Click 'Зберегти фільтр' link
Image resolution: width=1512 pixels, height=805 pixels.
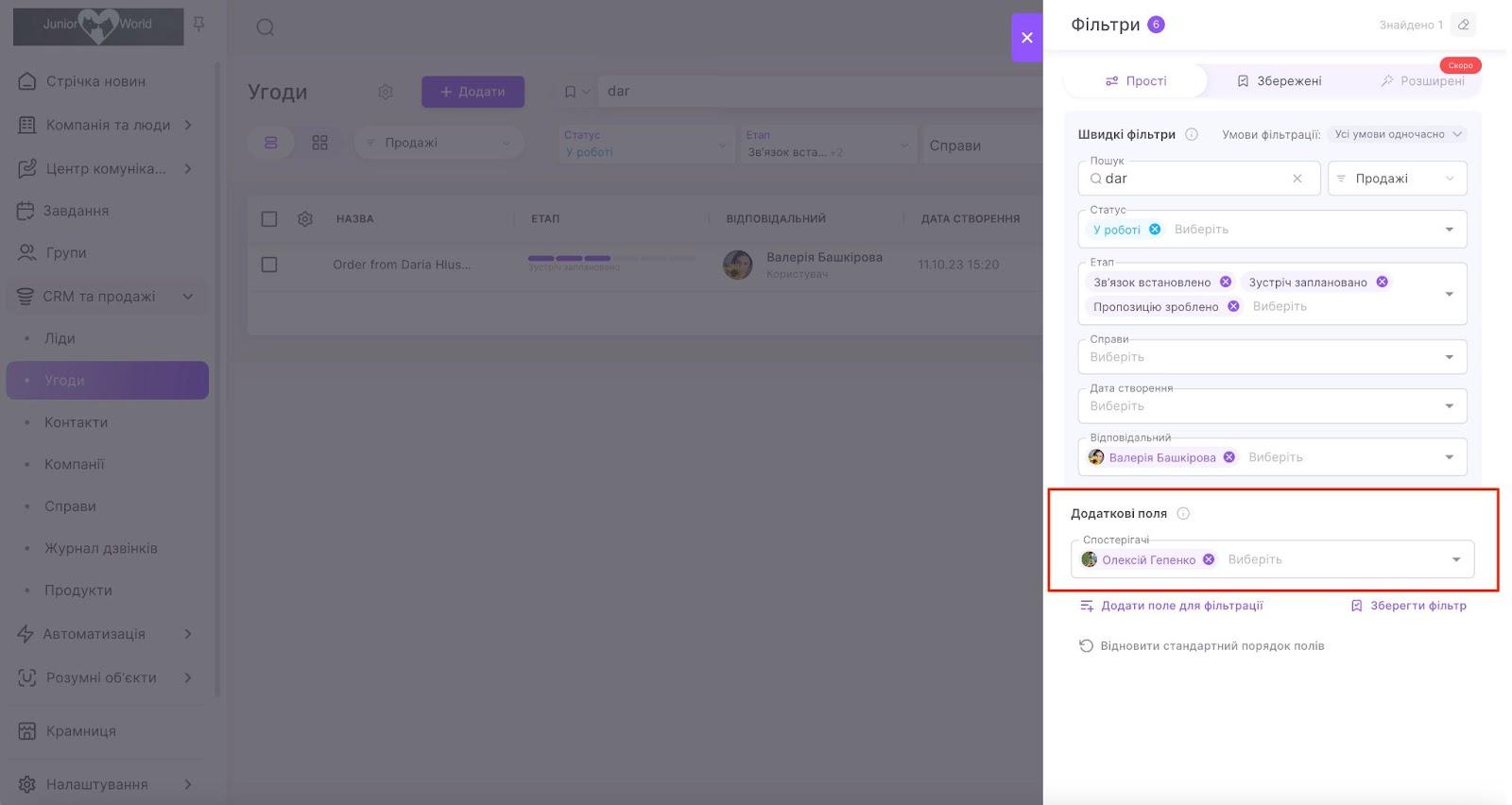click(1408, 606)
